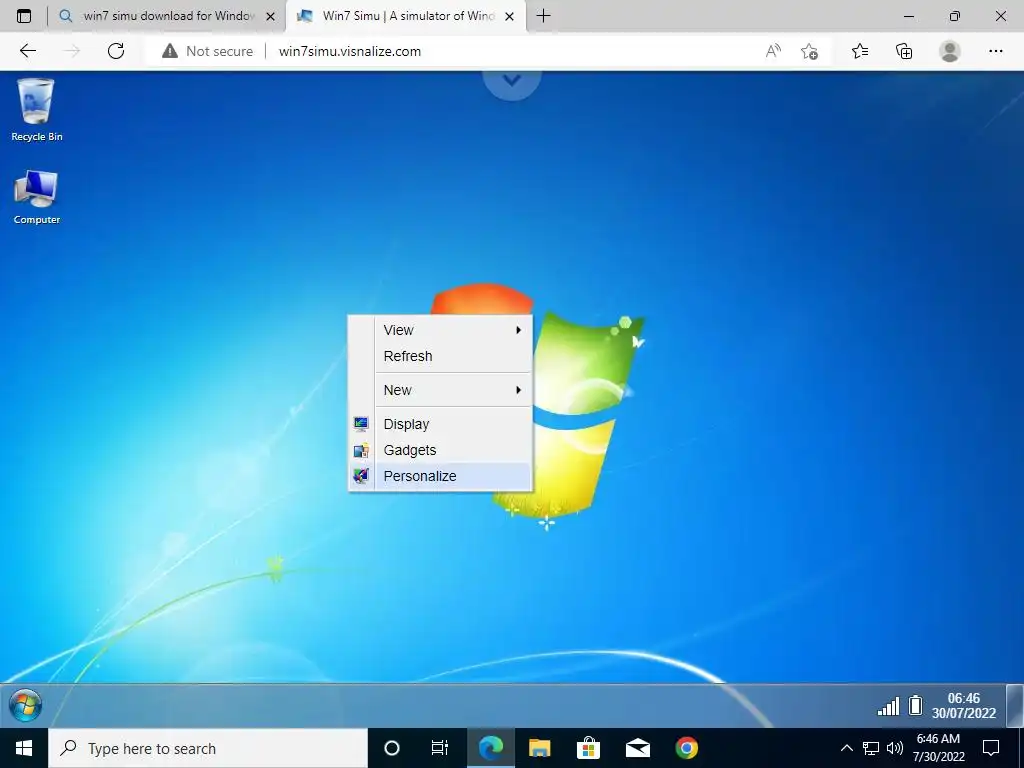Close the win7 simu download tab
Image resolution: width=1024 pixels, height=768 pixels.
(270, 16)
